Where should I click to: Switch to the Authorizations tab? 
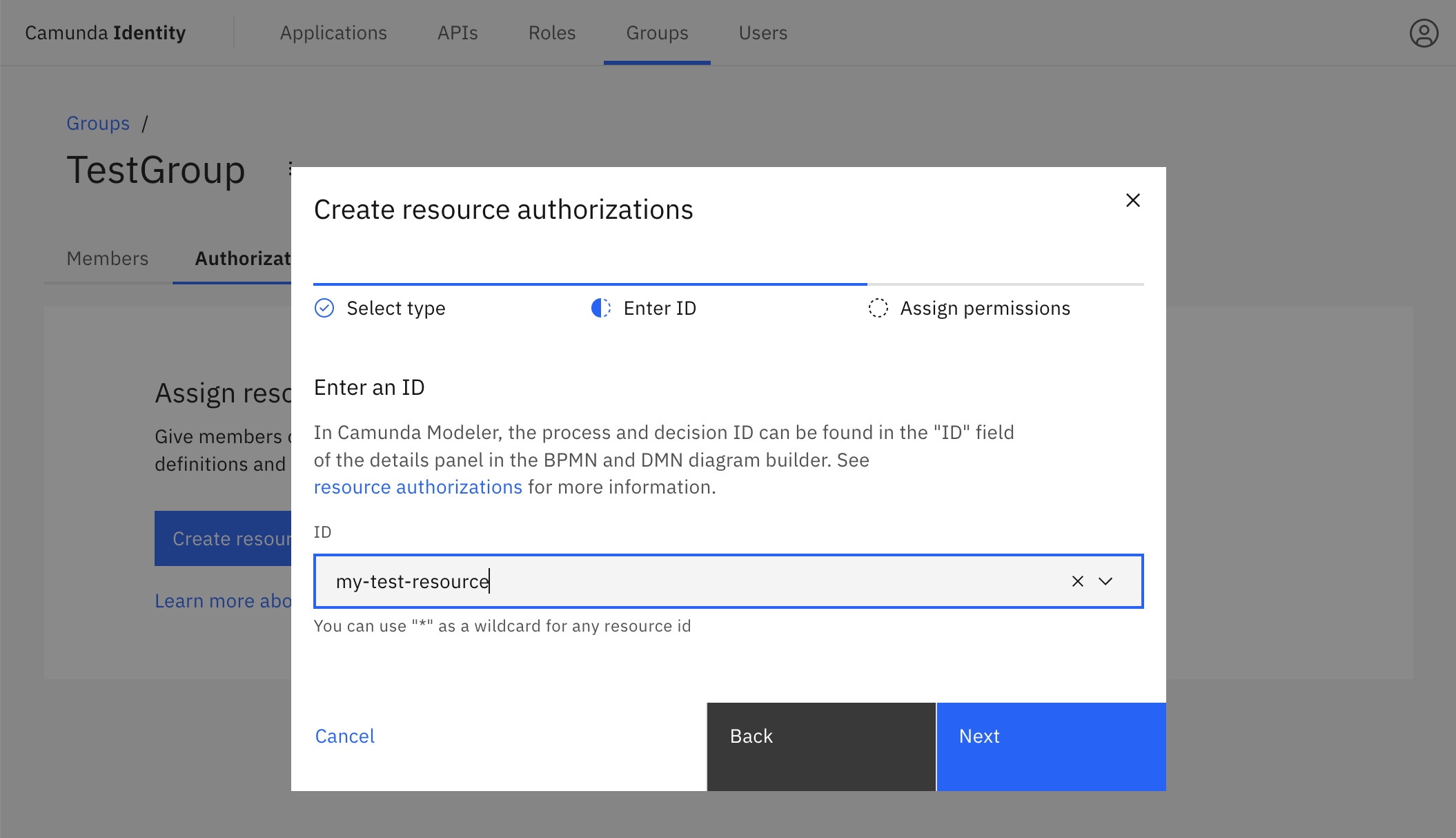tap(243, 259)
